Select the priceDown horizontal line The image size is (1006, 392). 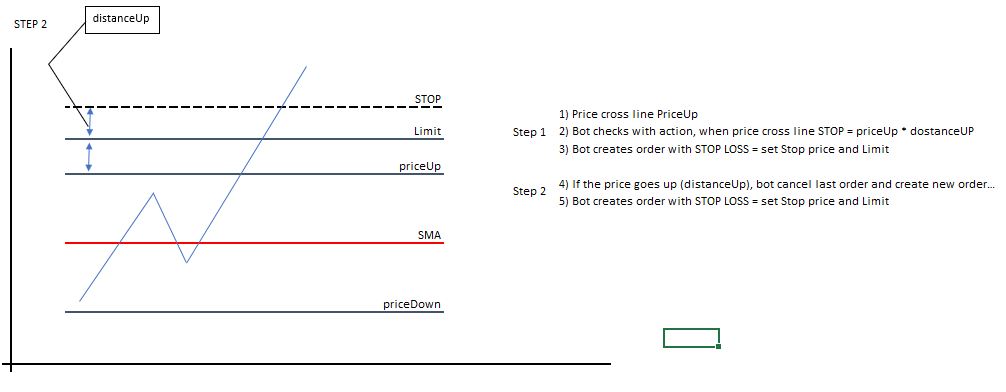tap(255, 312)
